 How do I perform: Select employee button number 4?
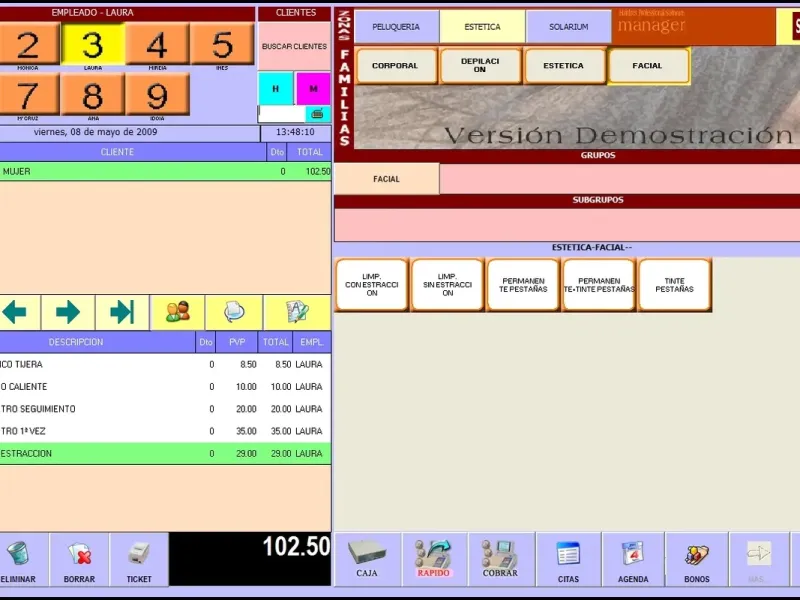tap(157, 44)
